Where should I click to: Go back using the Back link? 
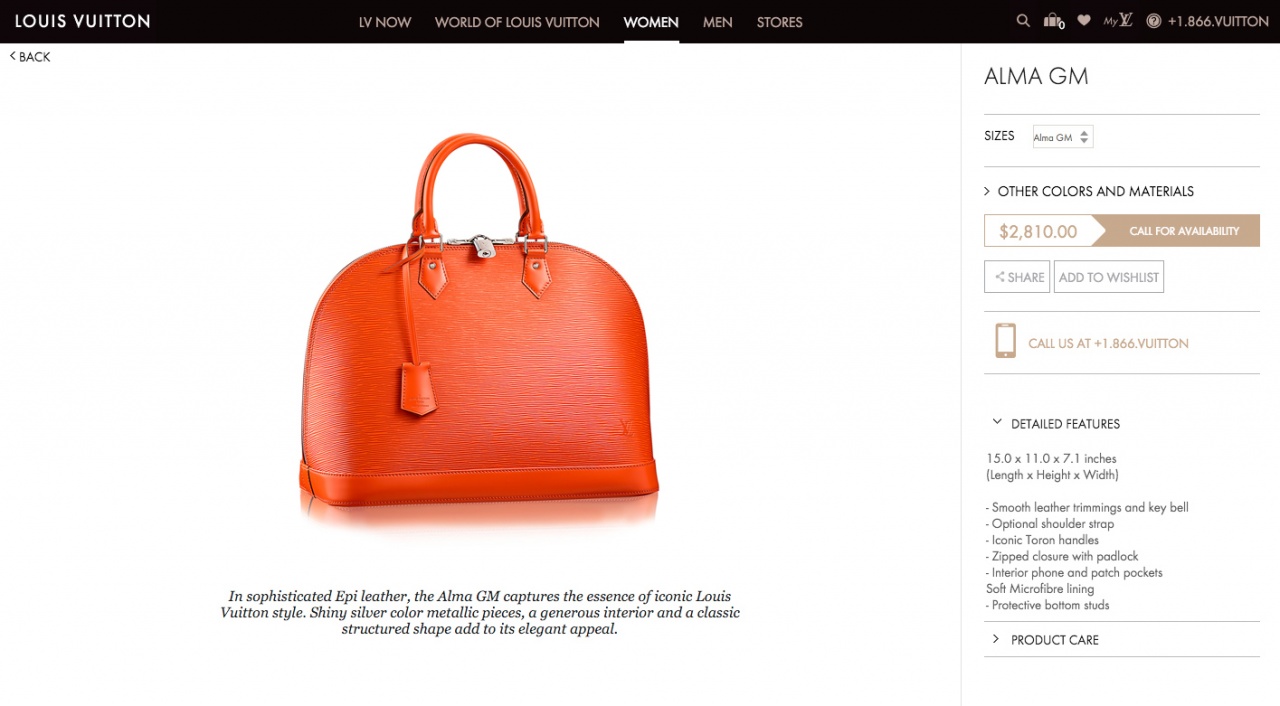(30, 57)
